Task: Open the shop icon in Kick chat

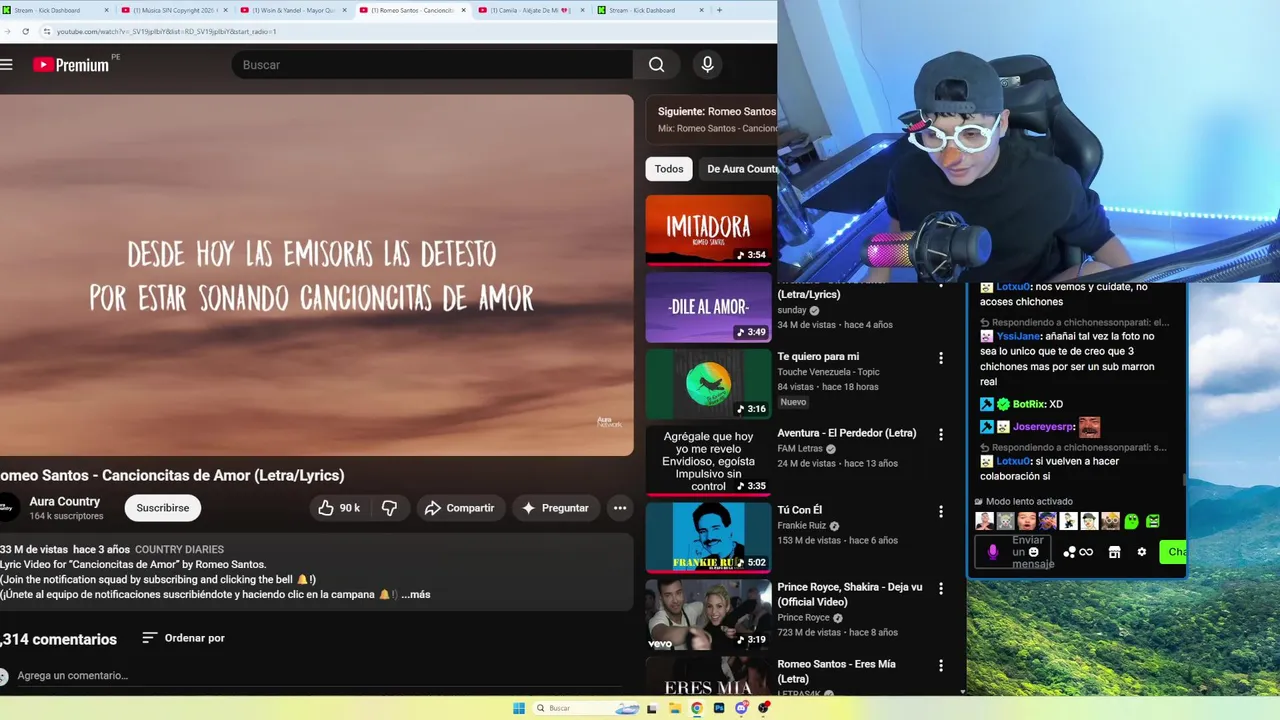Action: 1114,552
